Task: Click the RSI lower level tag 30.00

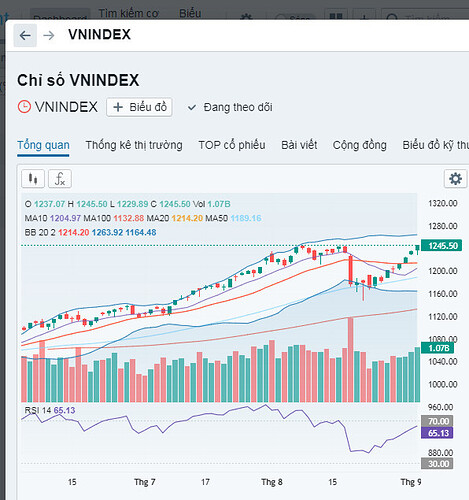Action: (437, 464)
